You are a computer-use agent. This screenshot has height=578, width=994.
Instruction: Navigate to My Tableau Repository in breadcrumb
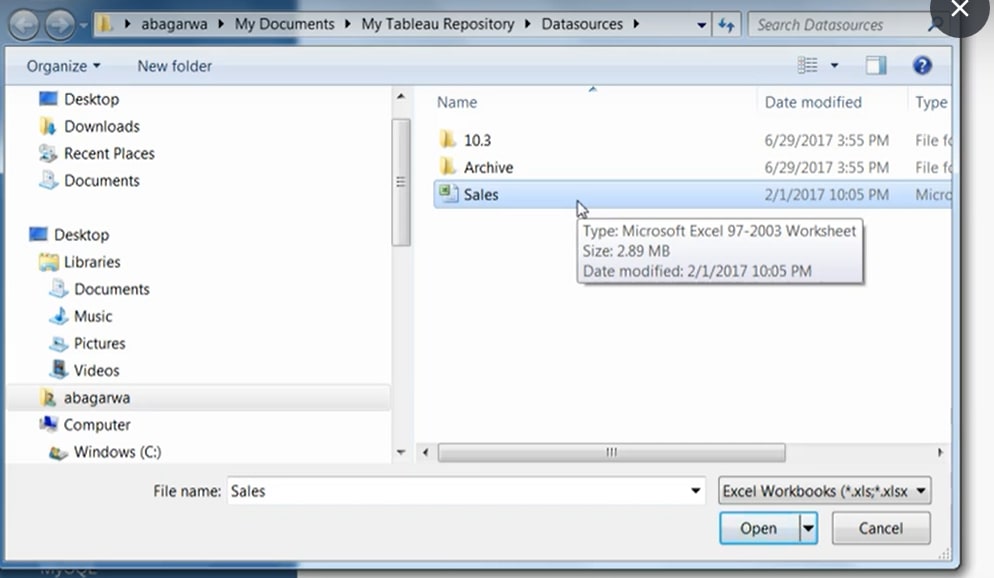click(x=437, y=24)
